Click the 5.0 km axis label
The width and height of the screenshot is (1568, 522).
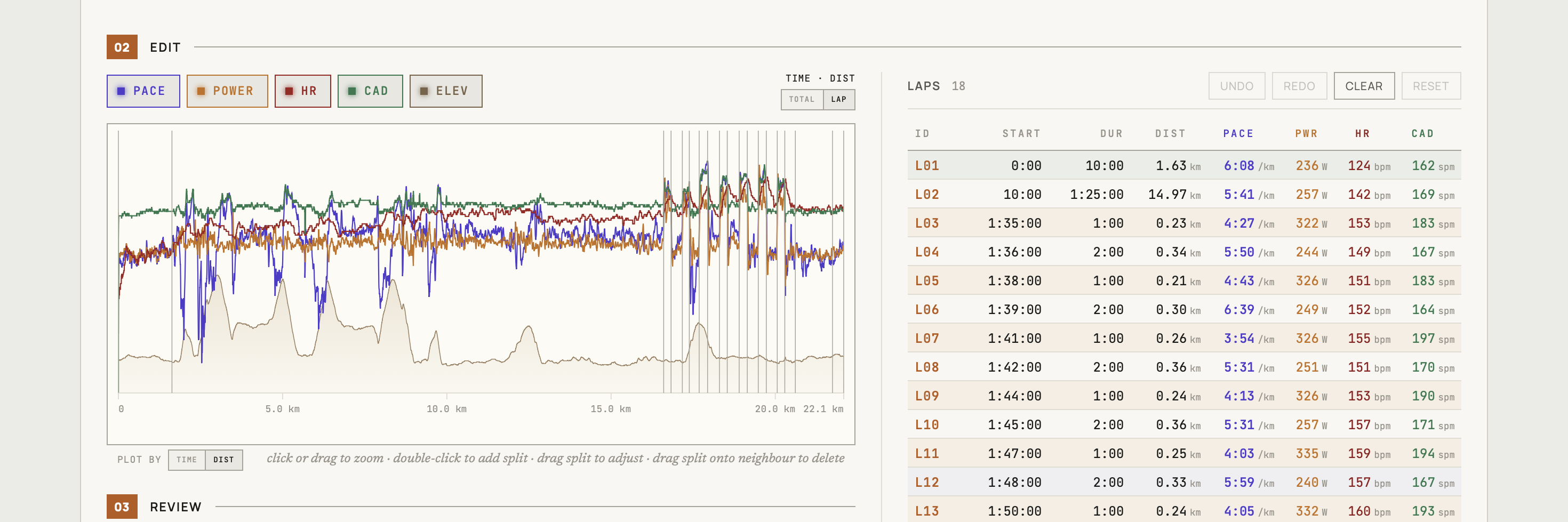pos(283,409)
